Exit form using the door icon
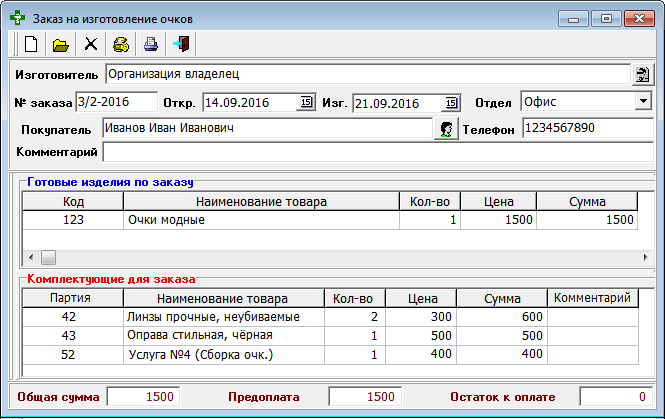The image size is (665, 419). coord(181,44)
